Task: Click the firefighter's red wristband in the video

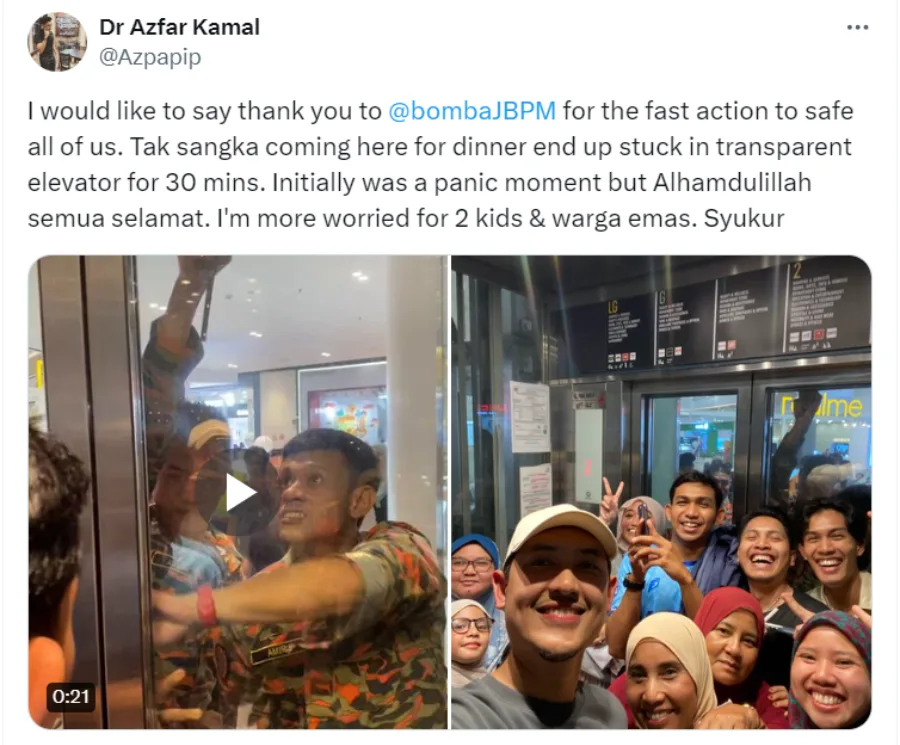Action: (206, 606)
